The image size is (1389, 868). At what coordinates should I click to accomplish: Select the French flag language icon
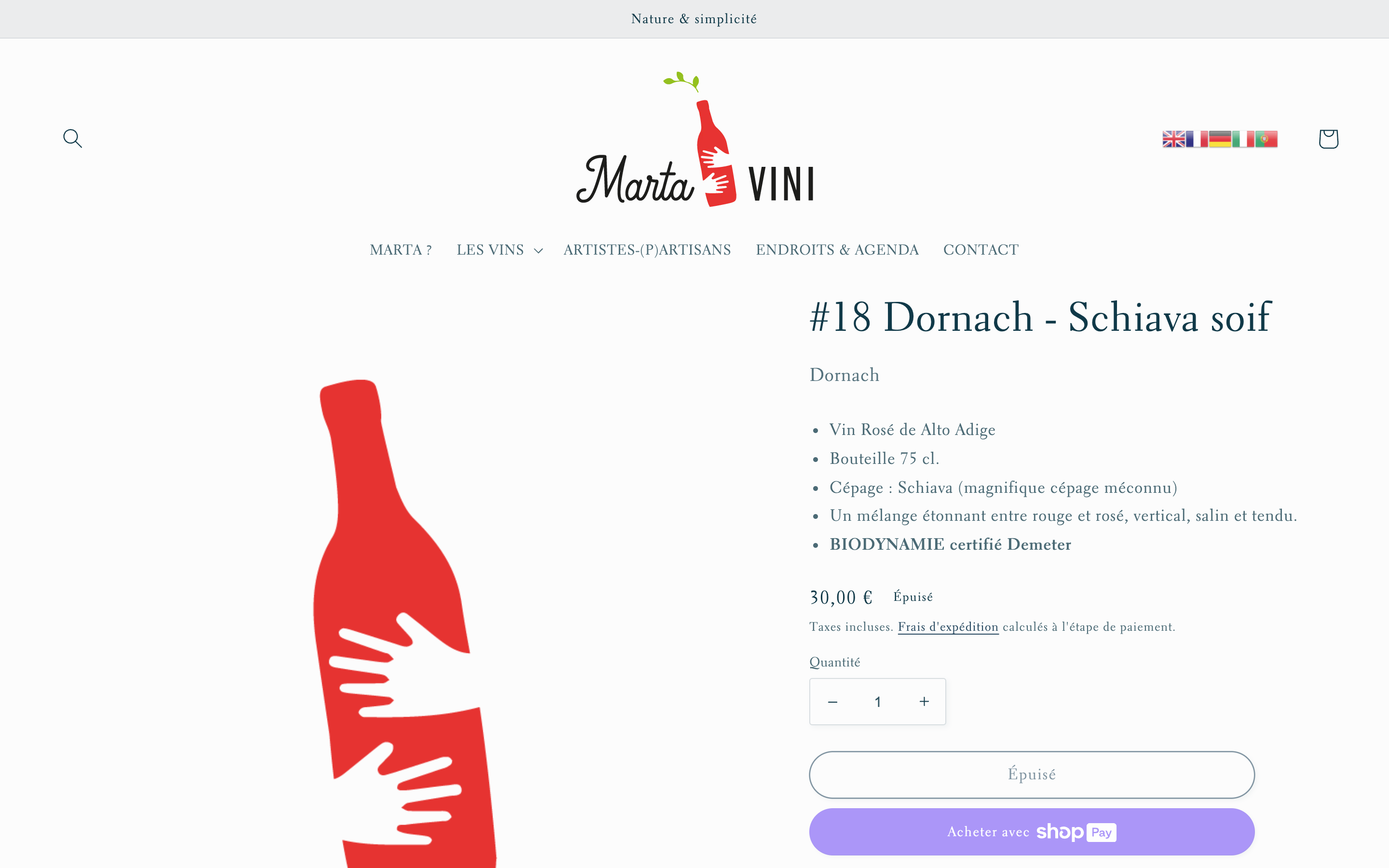(1197, 139)
